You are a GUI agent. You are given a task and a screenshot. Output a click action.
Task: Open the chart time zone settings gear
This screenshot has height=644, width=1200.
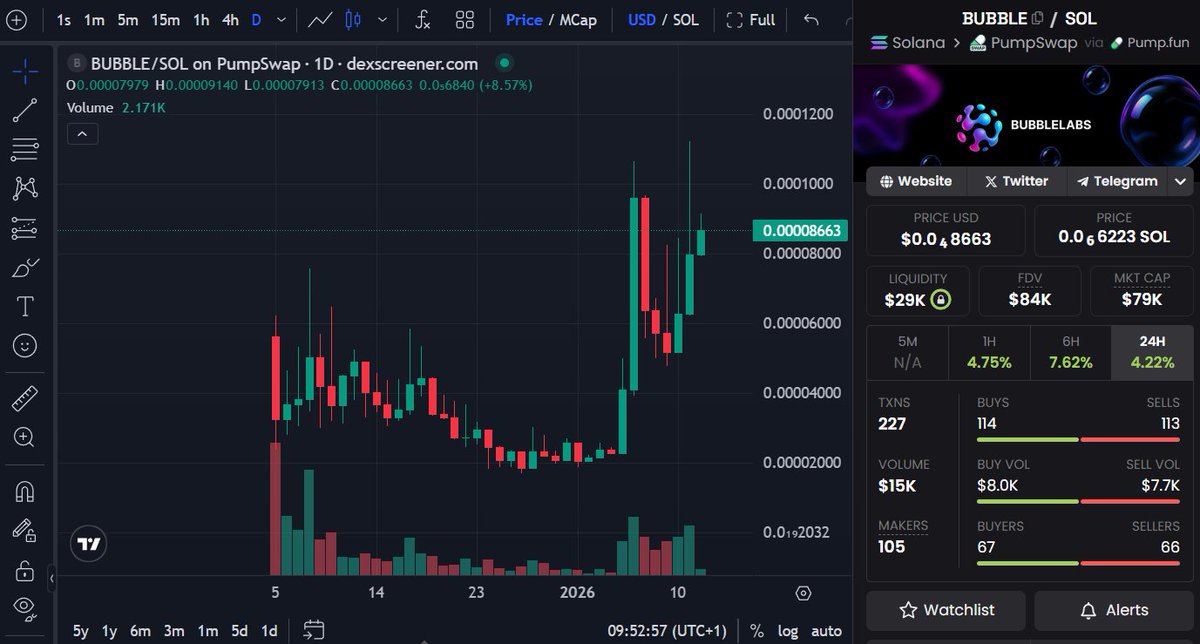coord(803,593)
